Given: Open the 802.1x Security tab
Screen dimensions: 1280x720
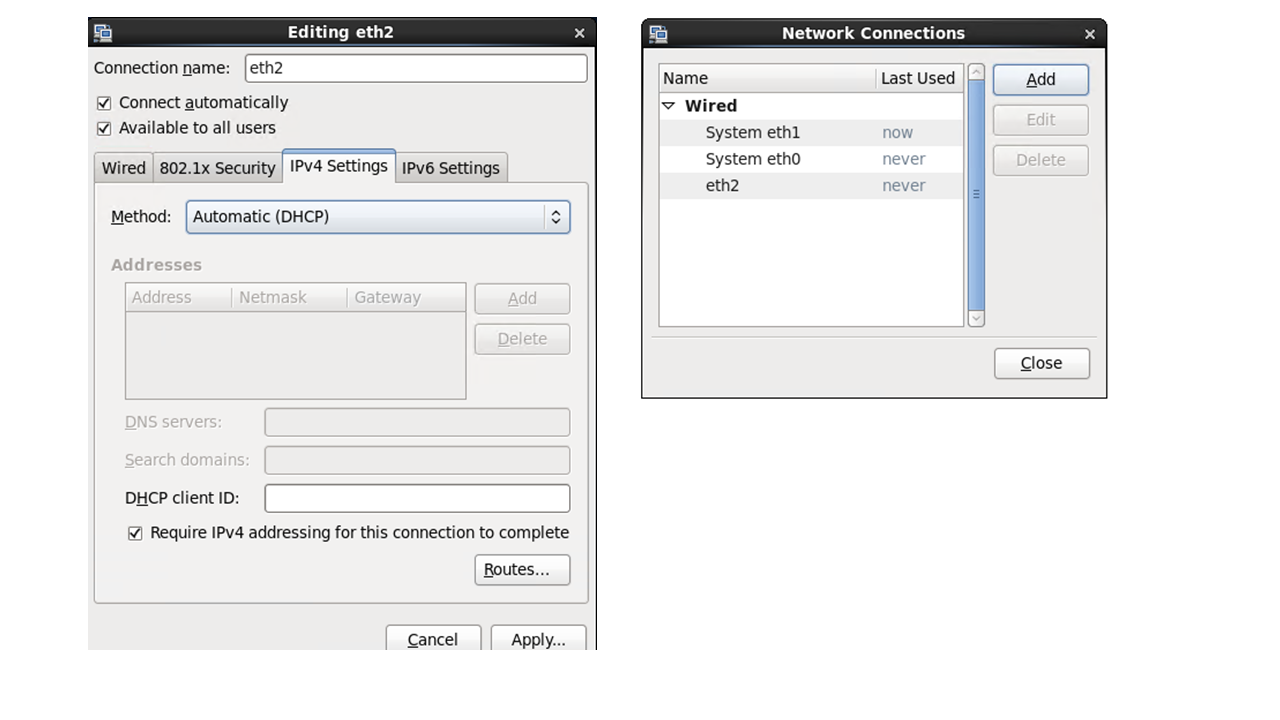Looking at the screenshot, I should point(217,168).
